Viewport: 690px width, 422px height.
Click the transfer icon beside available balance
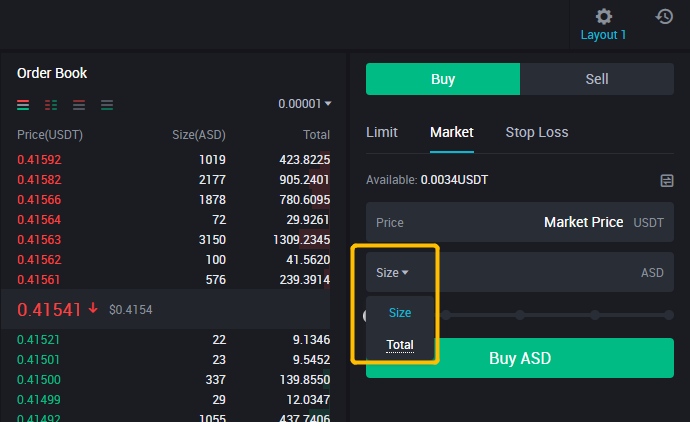[667, 181]
